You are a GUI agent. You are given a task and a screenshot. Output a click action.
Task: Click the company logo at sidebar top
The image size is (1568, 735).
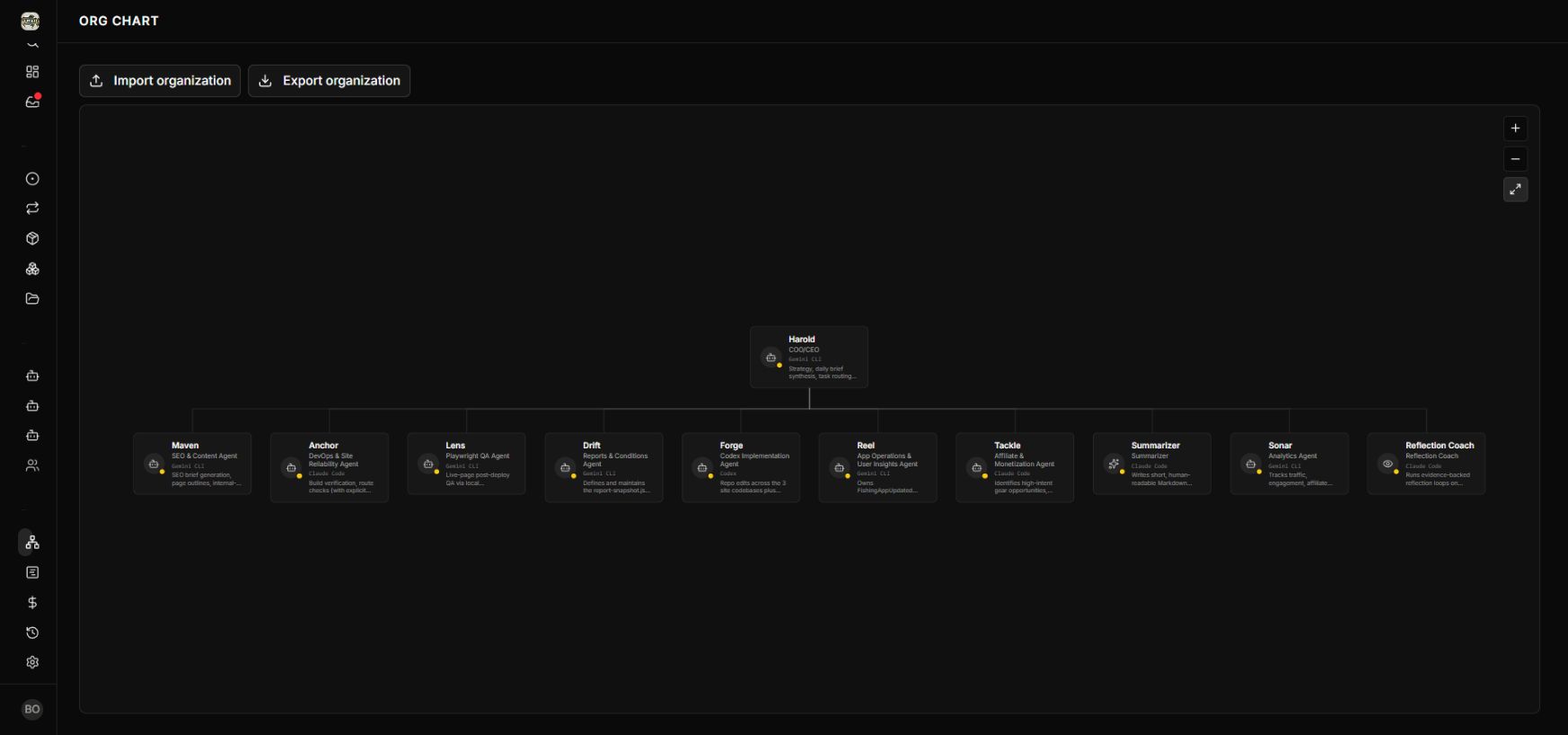[x=30, y=21]
